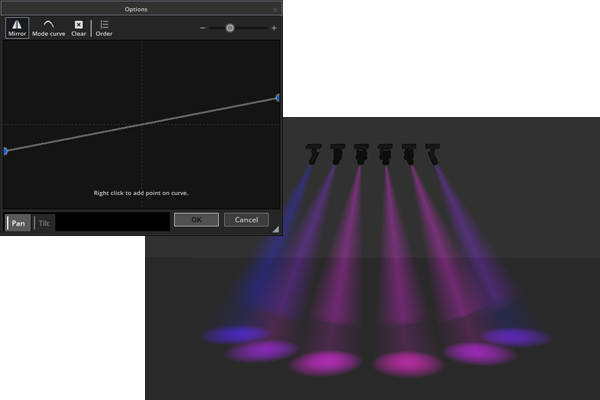This screenshot has height=400, width=600.
Task: Select the left blue curve point
Action: tap(5, 151)
